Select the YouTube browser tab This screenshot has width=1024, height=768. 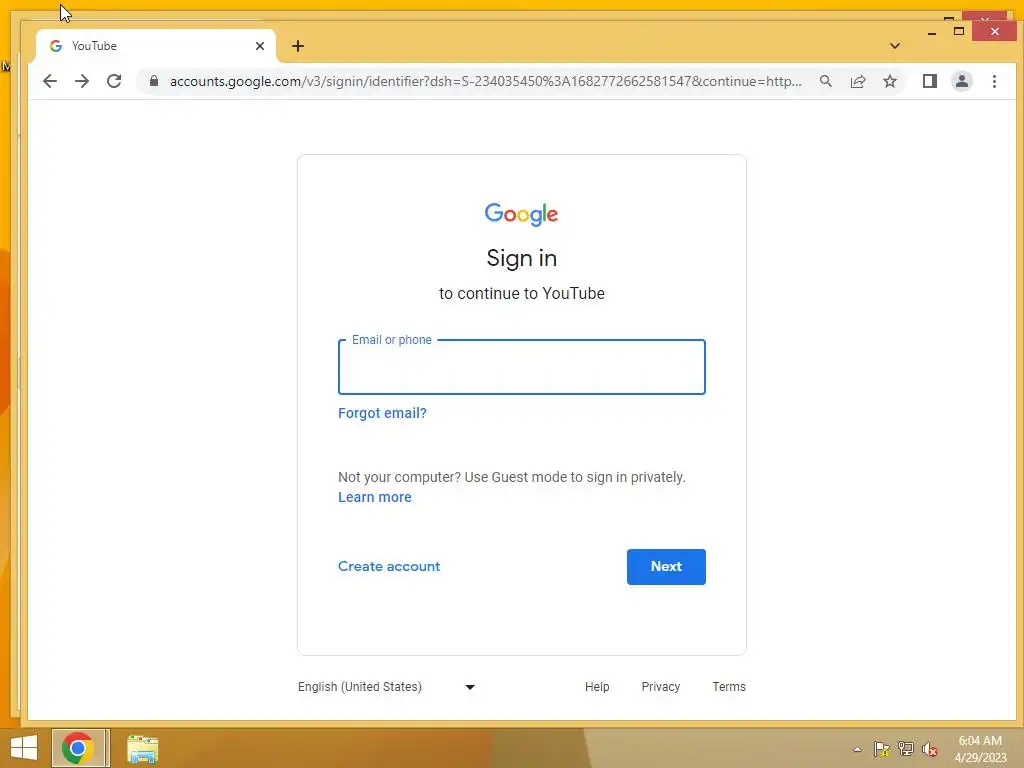click(x=157, y=46)
